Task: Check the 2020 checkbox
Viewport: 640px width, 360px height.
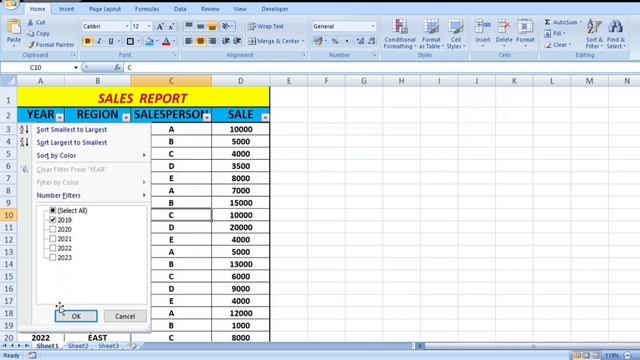Action: tap(53, 229)
